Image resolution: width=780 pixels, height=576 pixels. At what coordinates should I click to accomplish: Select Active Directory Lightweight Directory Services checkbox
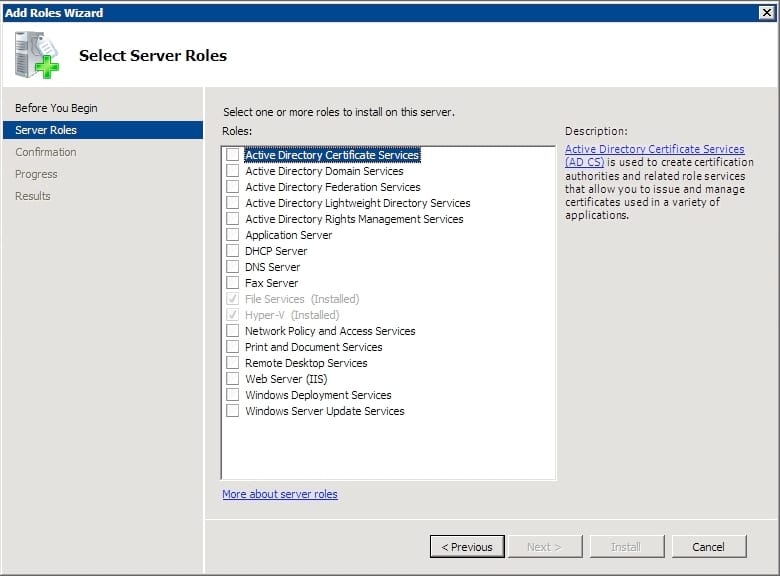(x=232, y=202)
